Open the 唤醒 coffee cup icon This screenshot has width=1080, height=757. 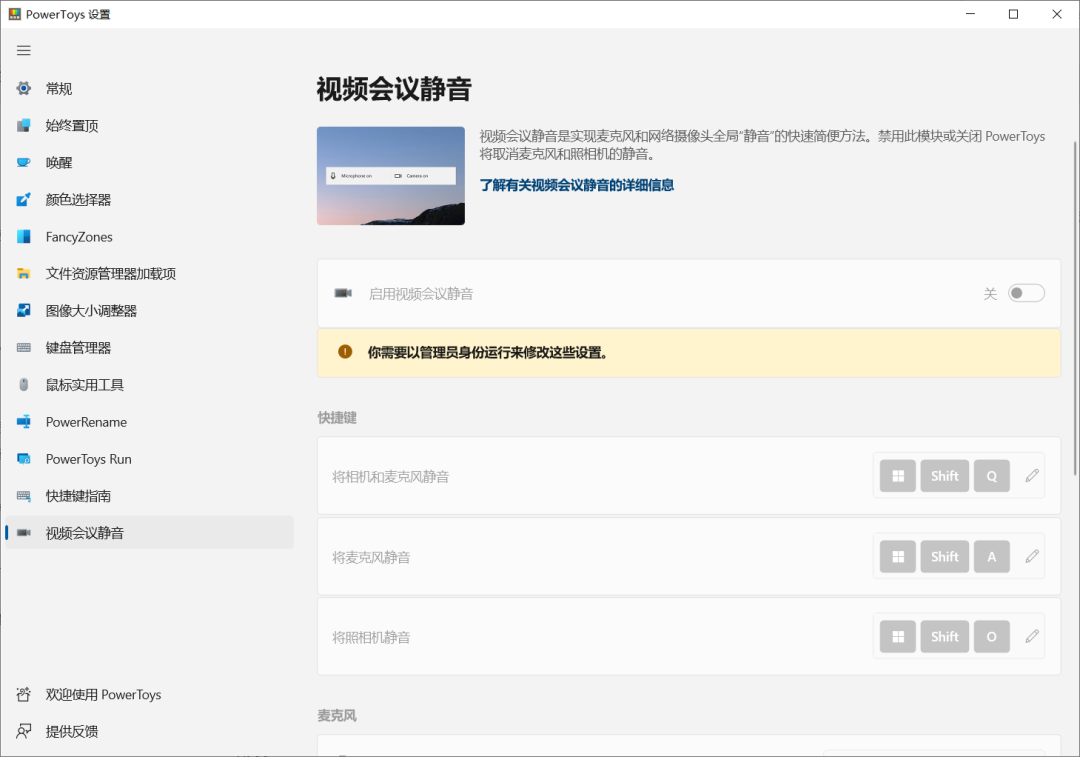(x=24, y=163)
